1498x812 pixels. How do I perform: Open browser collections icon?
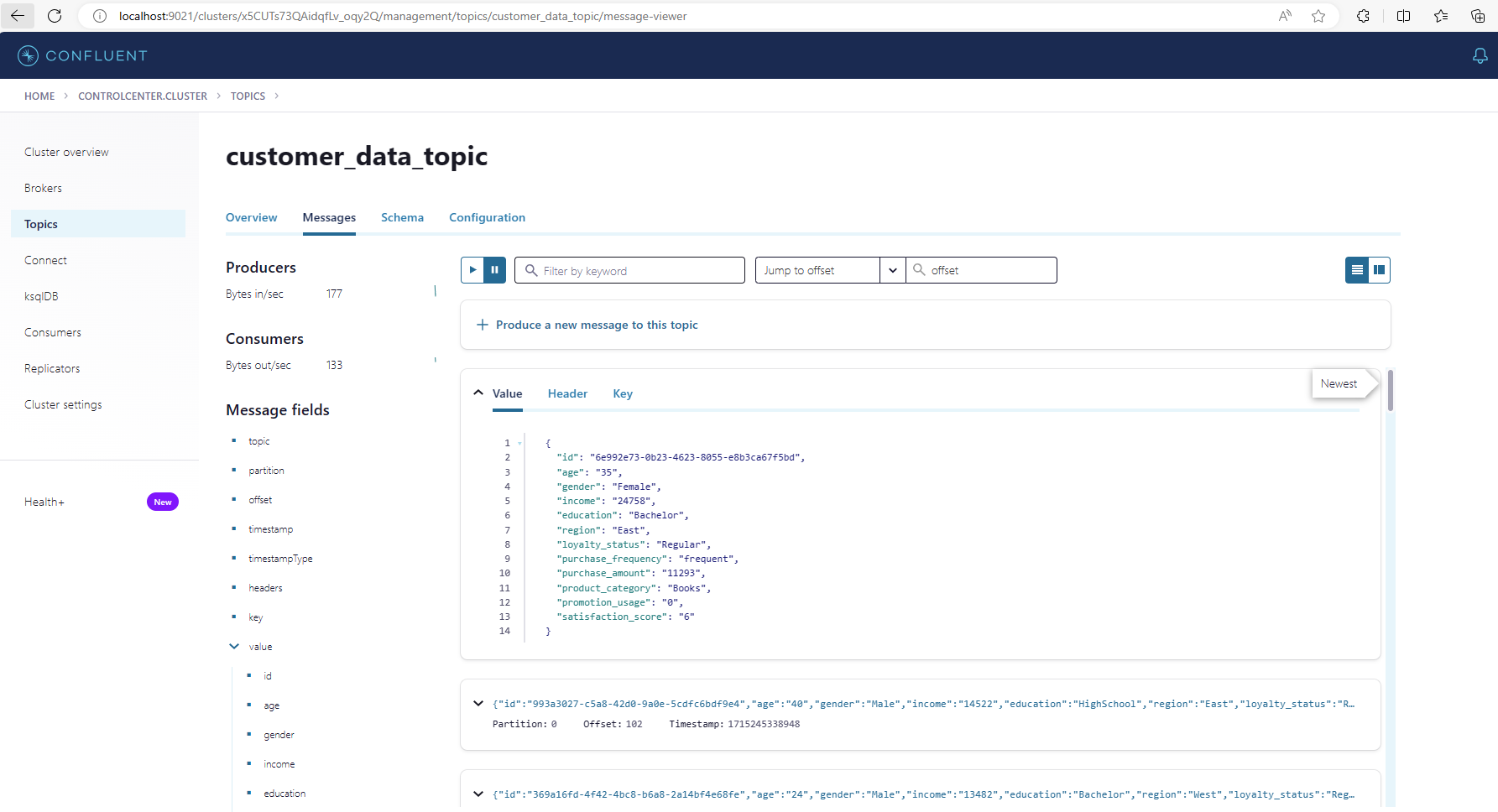point(1478,16)
